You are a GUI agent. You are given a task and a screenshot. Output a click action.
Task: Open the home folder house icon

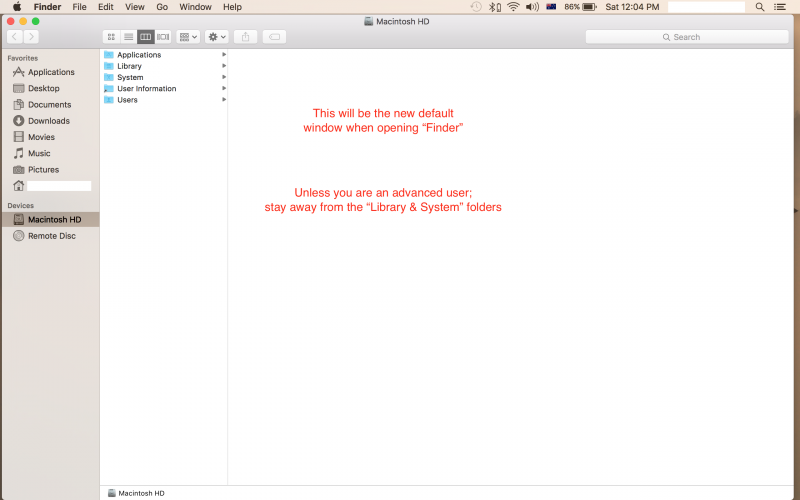18,186
